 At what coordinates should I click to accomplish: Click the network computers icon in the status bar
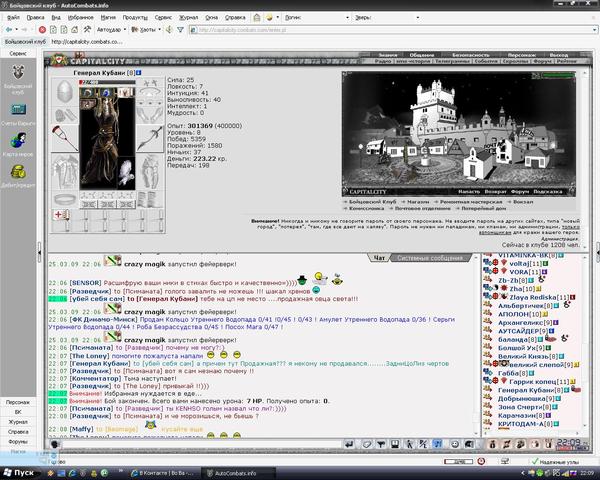click(505, 461)
